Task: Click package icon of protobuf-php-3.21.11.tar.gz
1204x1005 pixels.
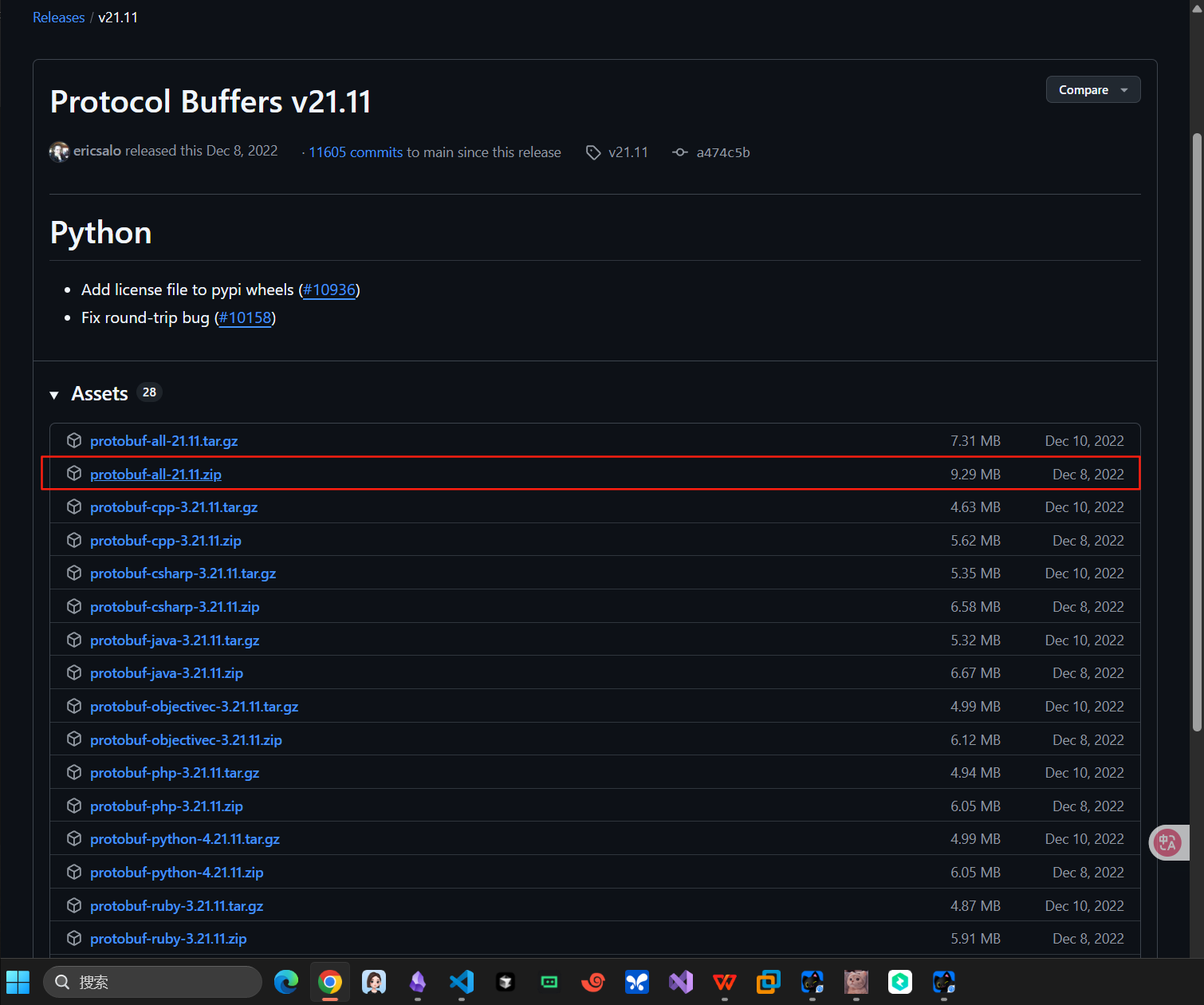Action: (x=74, y=772)
